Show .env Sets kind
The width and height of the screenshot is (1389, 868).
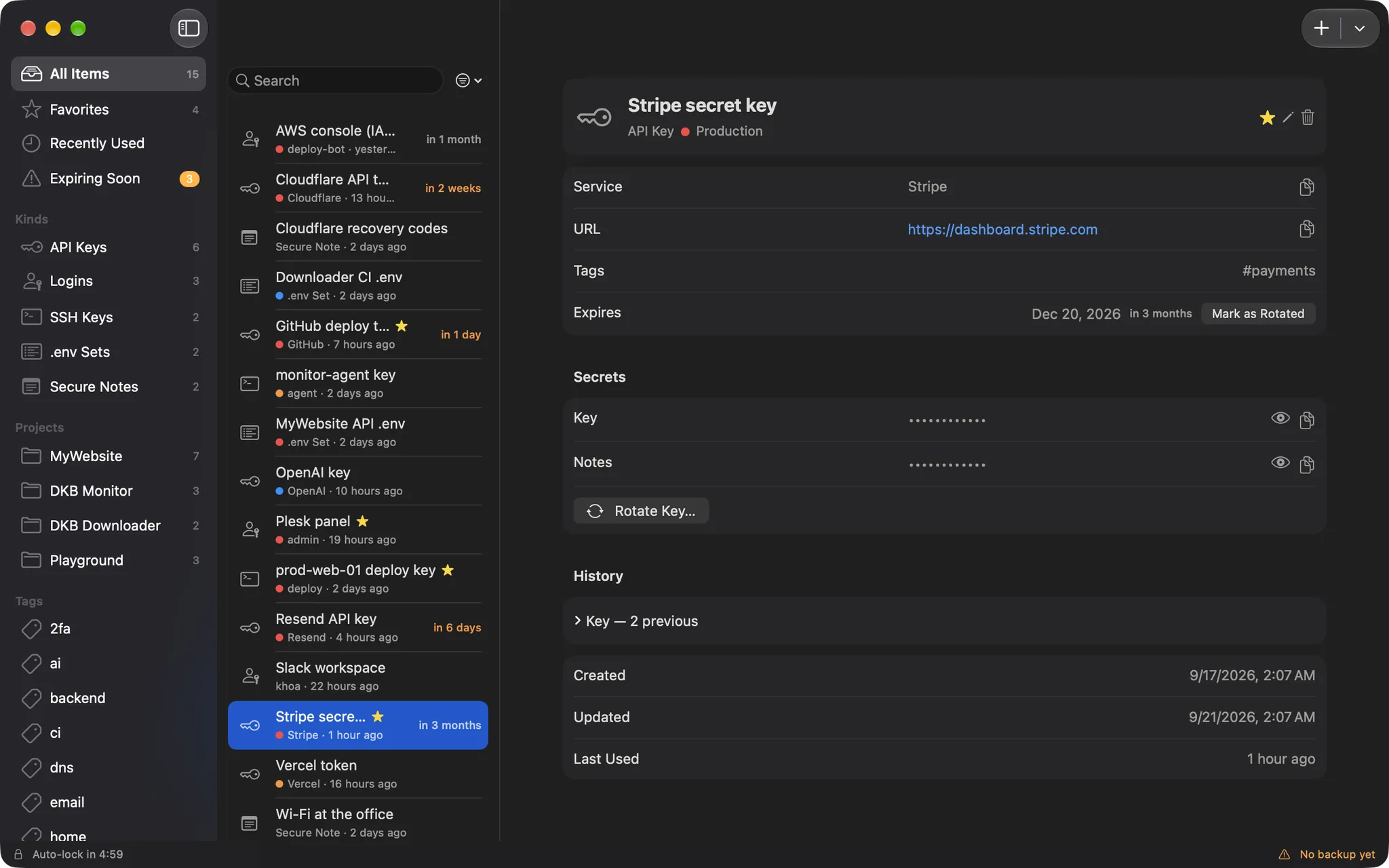coord(109,351)
